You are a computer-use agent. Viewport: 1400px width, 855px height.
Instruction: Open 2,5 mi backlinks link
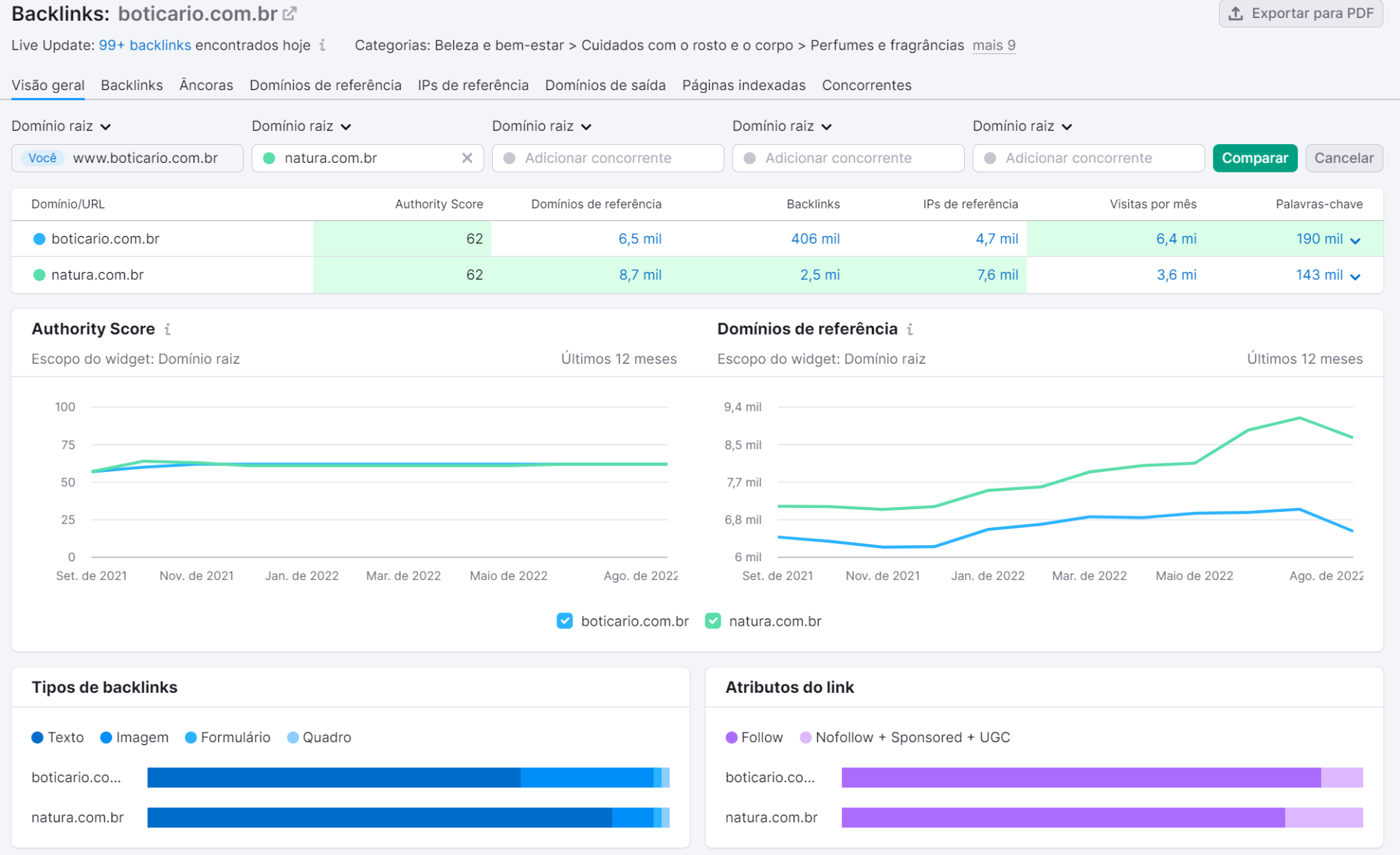click(x=820, y=275)
